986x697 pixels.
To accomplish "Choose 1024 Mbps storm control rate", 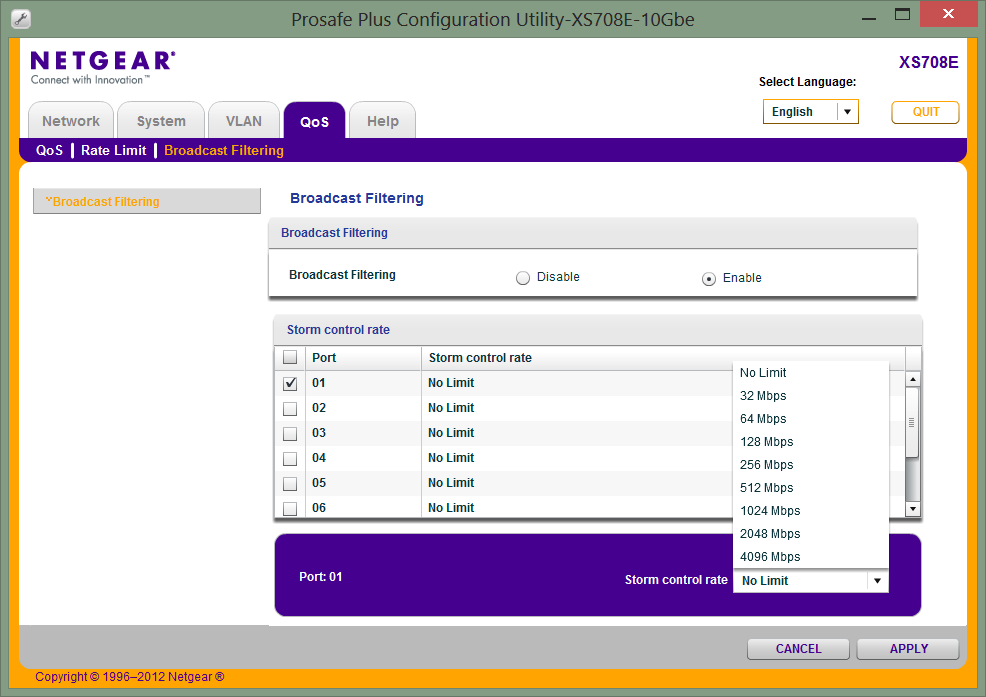I will [811, 511].
